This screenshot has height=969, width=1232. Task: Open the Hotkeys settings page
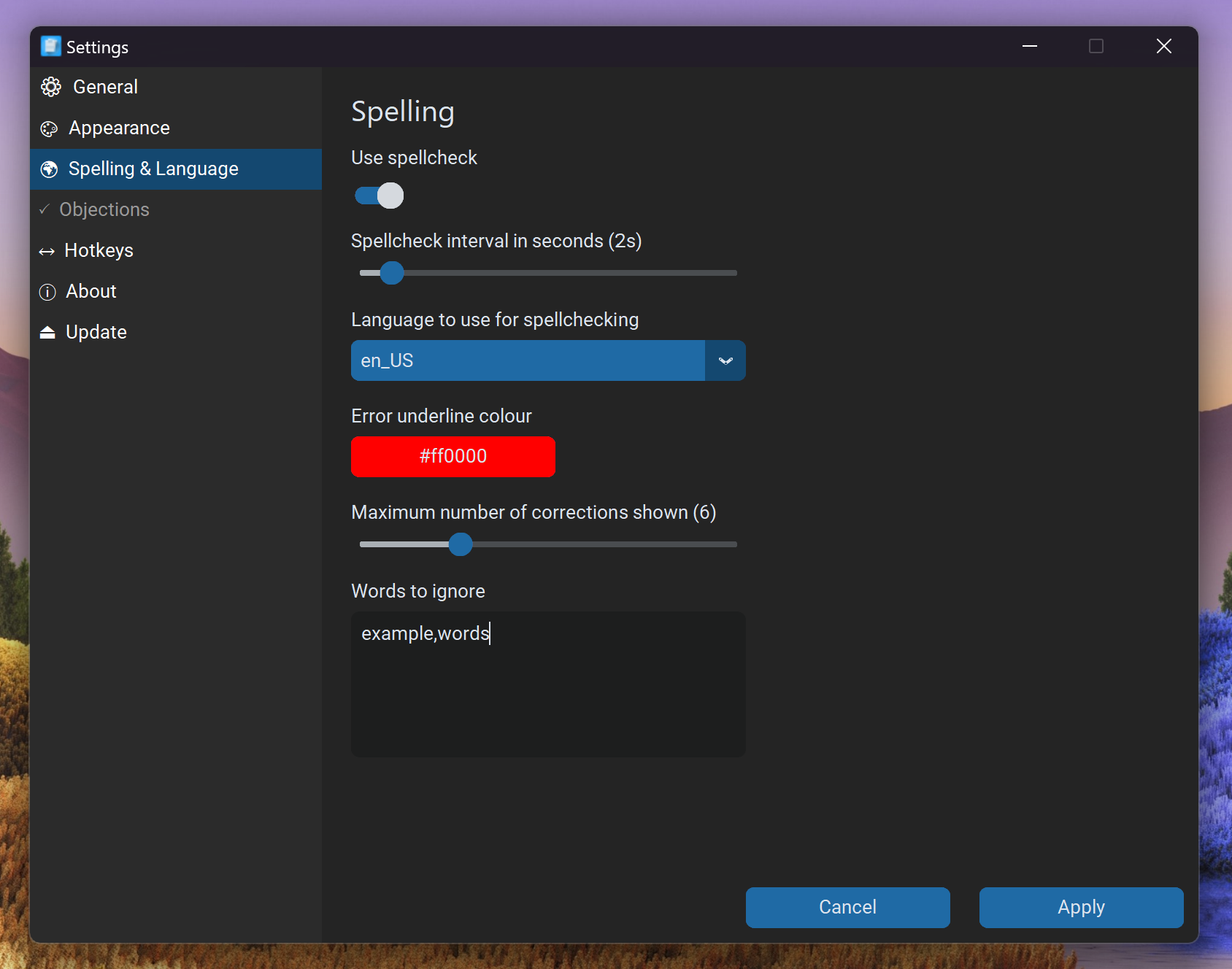click(99, 250)
